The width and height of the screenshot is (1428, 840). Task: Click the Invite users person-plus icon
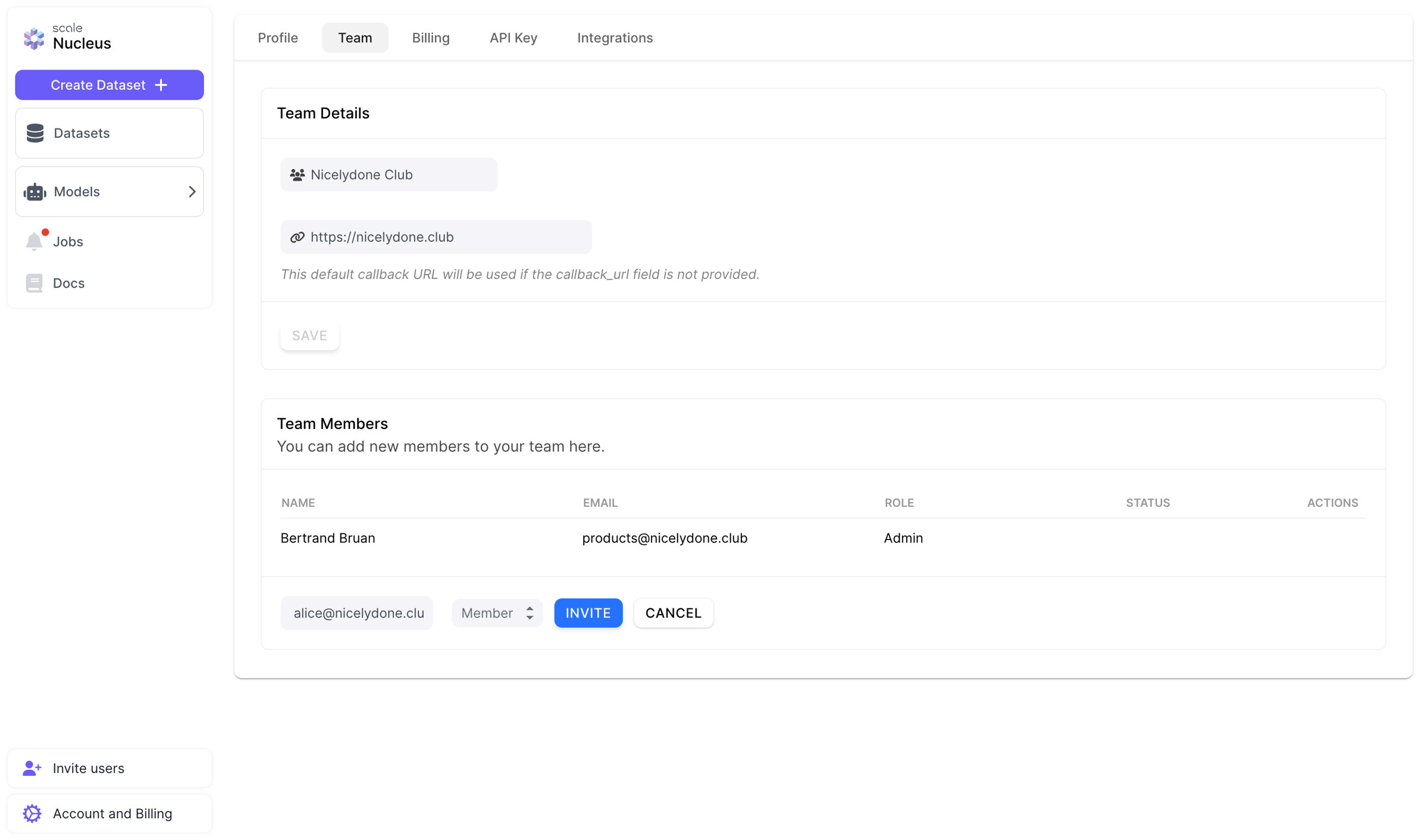click(32, 768)
